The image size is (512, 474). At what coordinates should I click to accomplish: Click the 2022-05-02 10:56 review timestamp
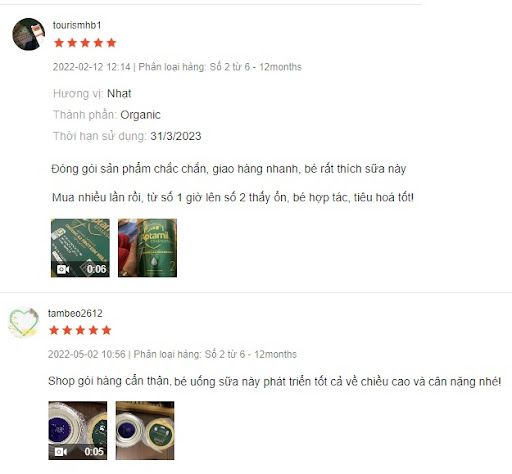87,354
